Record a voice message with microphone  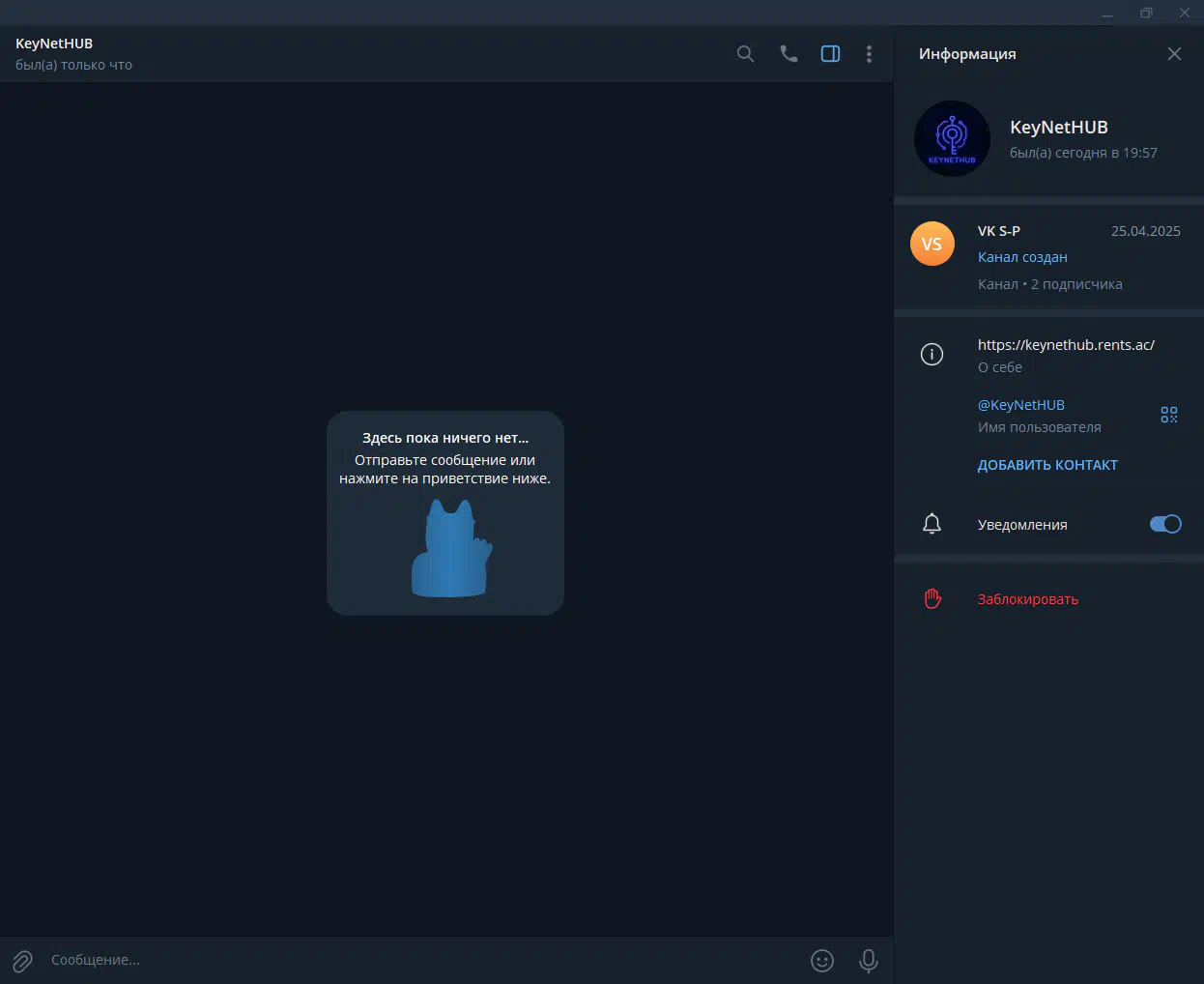pos(868,960)
